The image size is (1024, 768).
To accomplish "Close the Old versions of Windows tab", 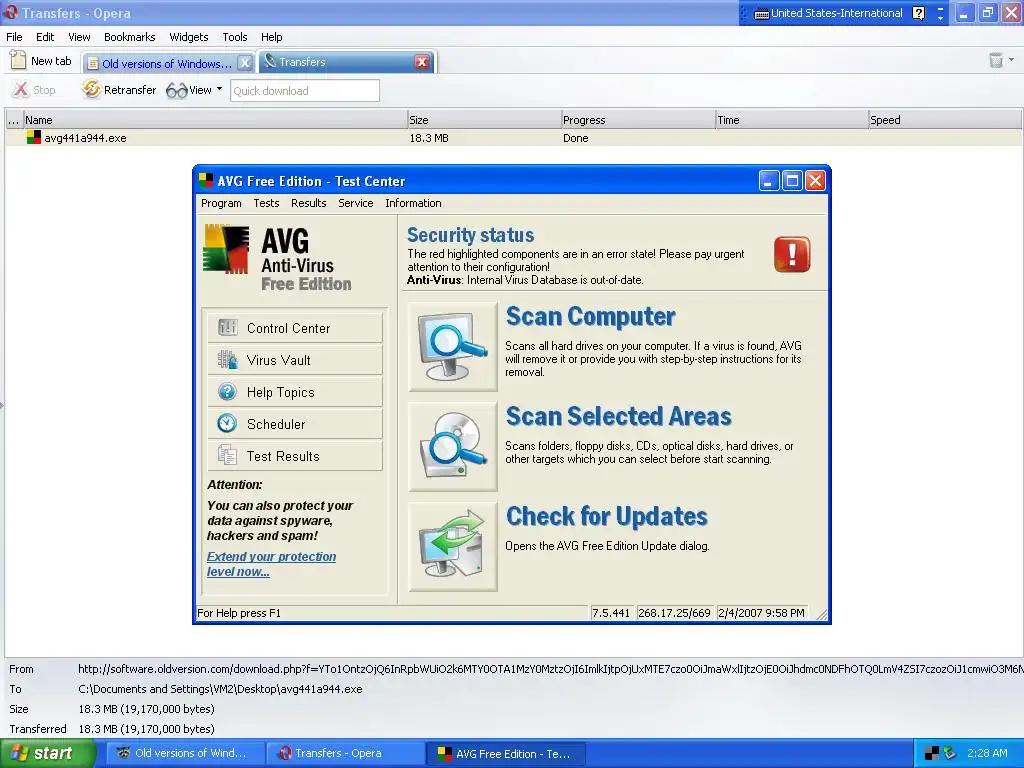I will pyautogui.click(x=244, y=63).
